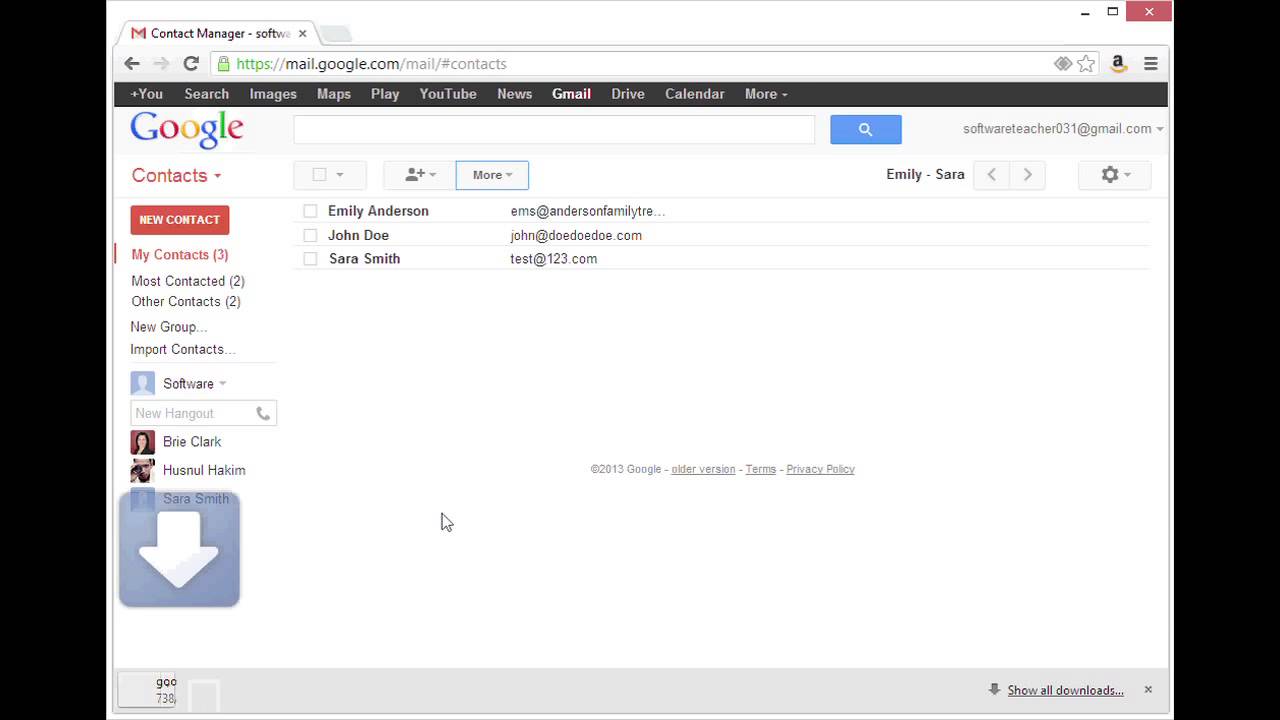The image size is (1280, 720).
Task: Bookmark the page with the star icon
Action: (1086, 63)
